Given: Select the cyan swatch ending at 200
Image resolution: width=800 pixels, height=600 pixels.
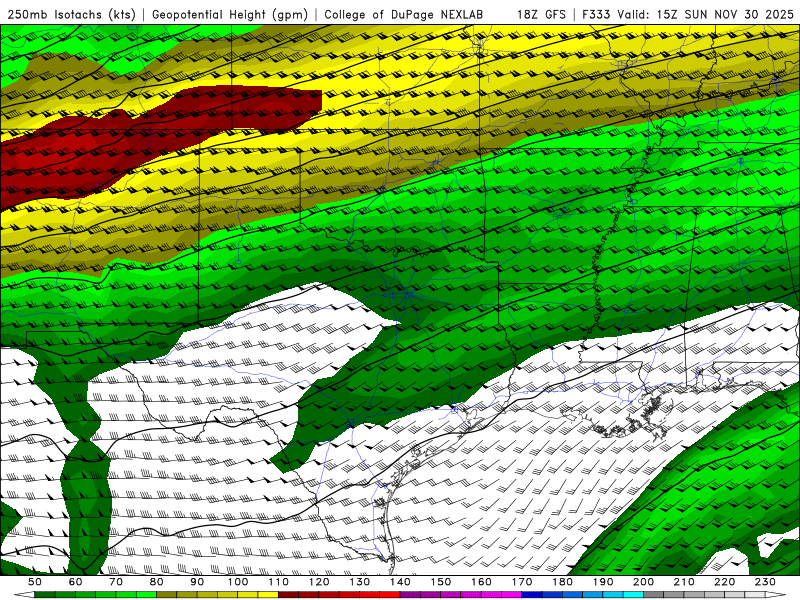Looking at the screenshot, I should pos(633,595).
